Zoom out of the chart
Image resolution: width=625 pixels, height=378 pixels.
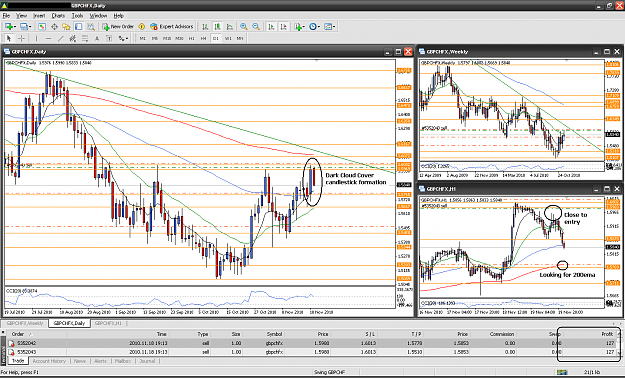point(256,27)
